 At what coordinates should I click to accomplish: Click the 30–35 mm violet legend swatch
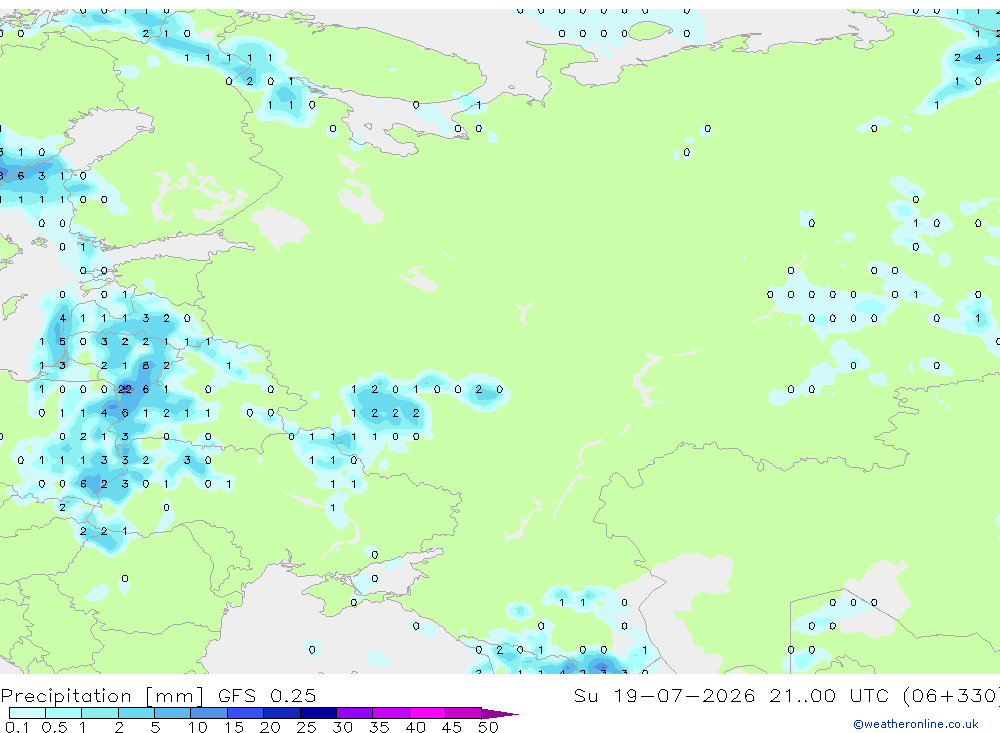(x=355, y=713)
